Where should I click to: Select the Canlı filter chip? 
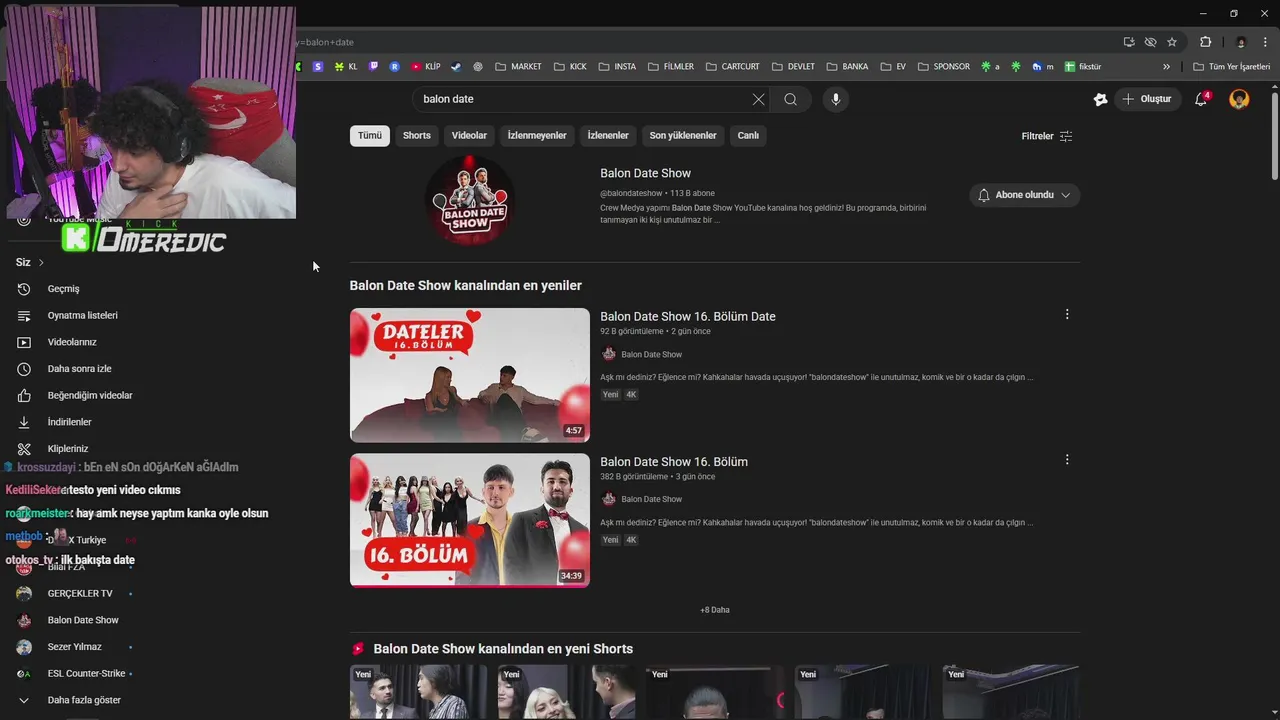coord(748,136)
